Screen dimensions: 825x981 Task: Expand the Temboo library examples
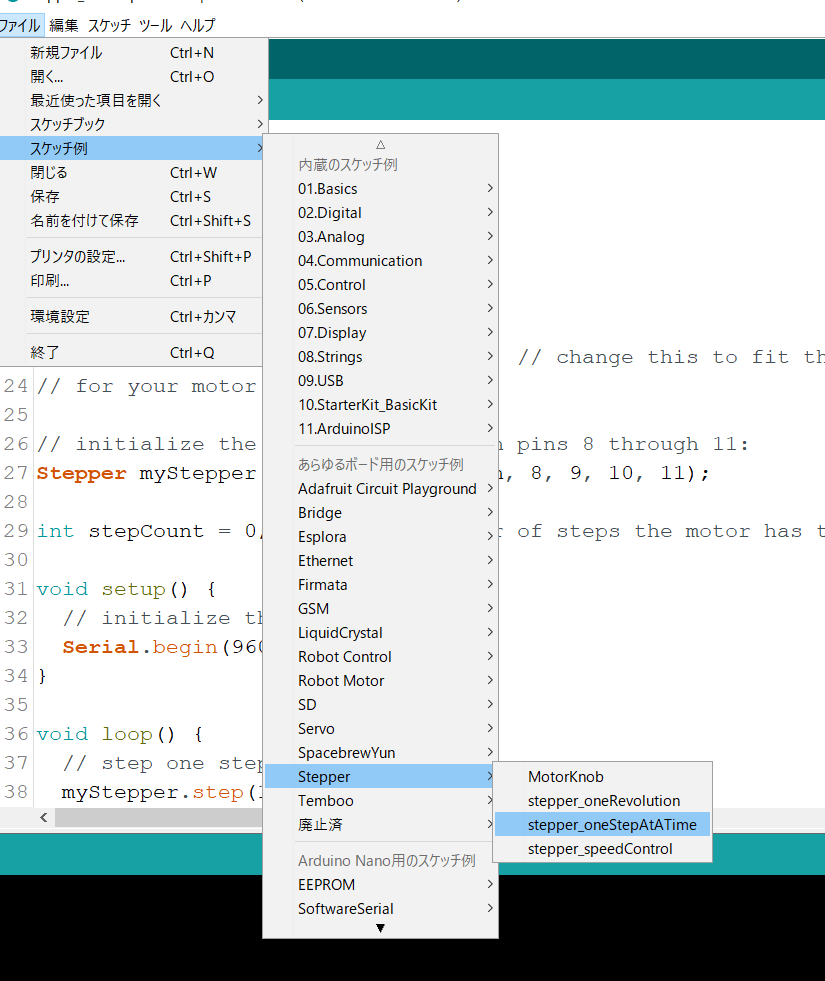(380, 800)
